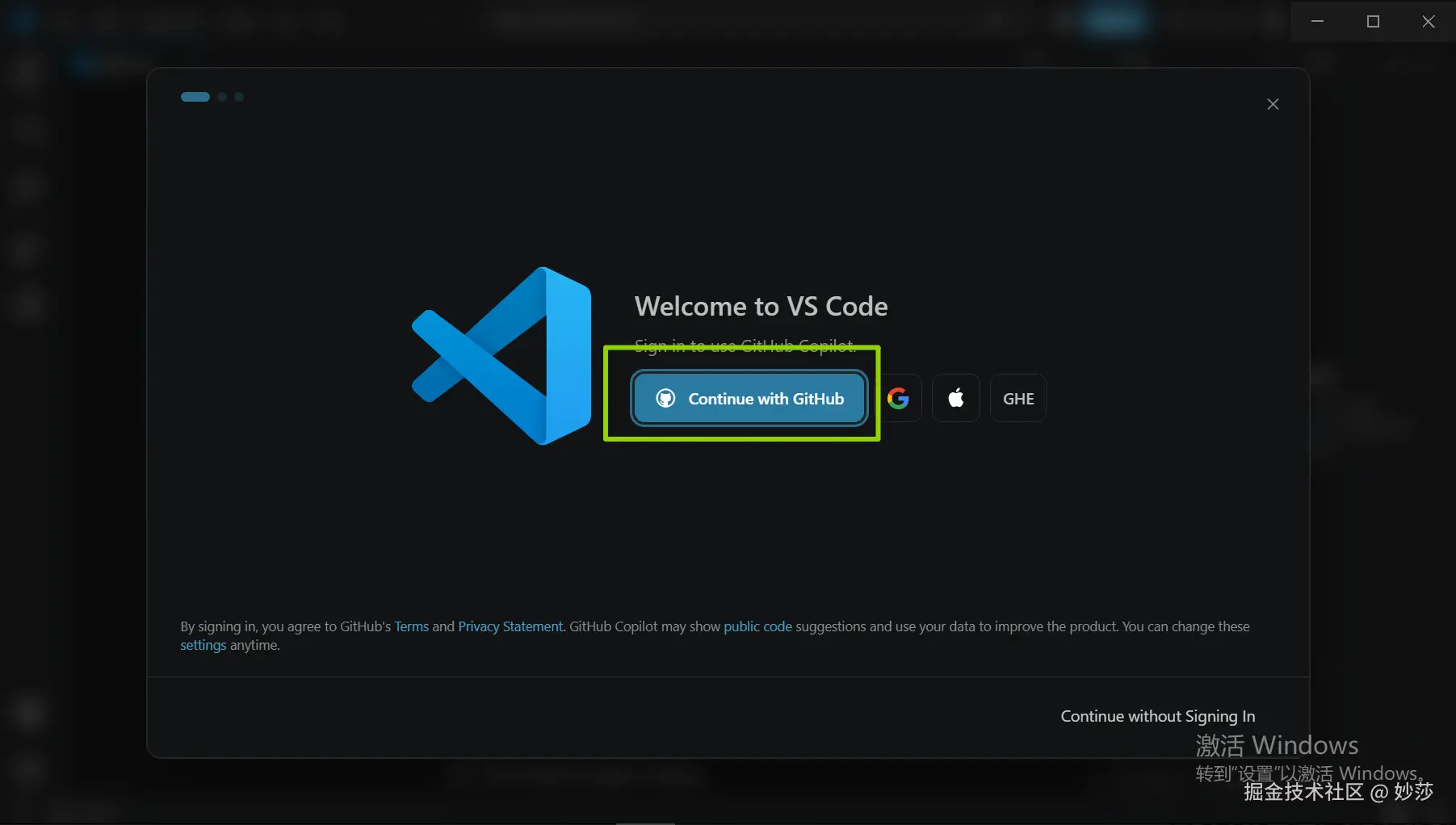This screenshot has width=1456, height=825.
Task: Open the settings link
Action: pyautogui.click(x=203, y=645)
